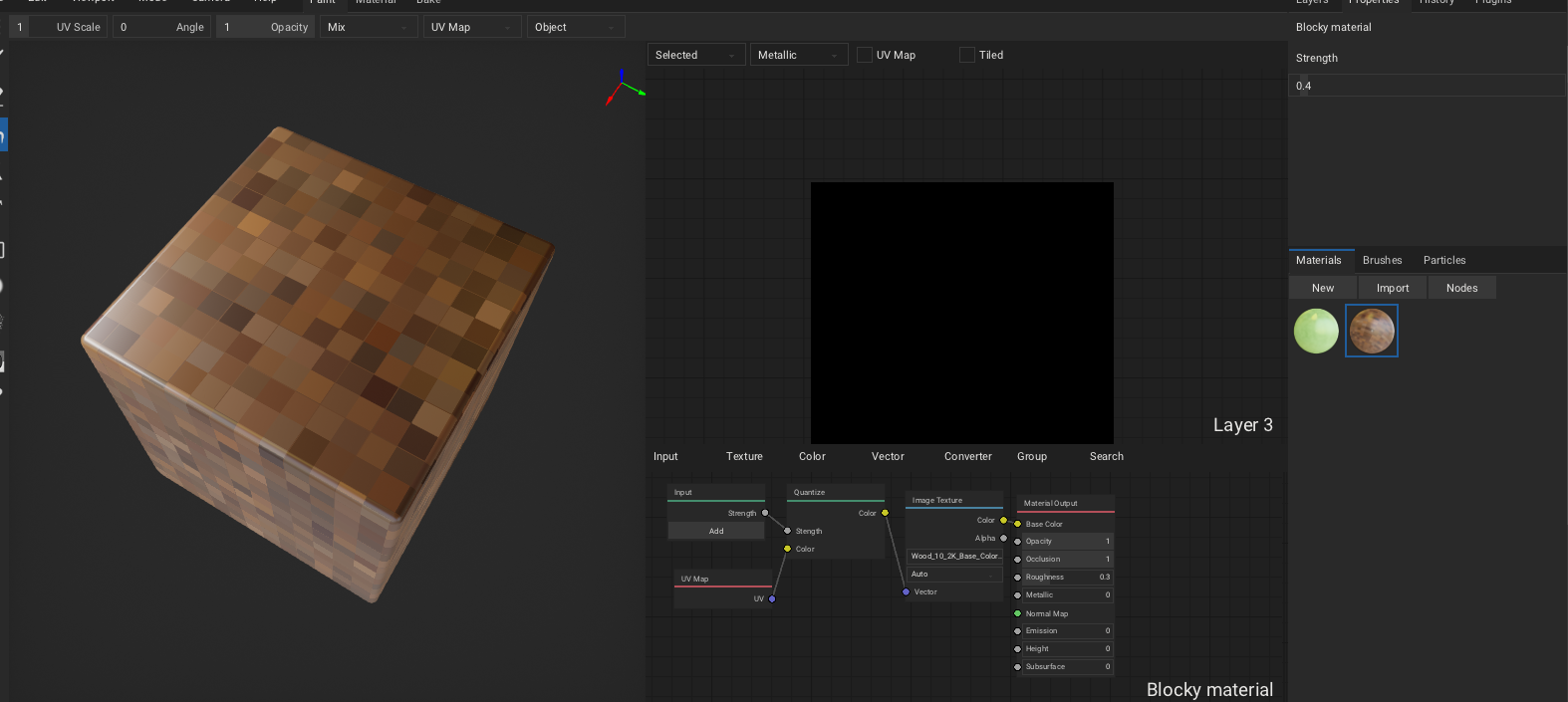Click Image Texture Color output socket

coord(1003,520)
